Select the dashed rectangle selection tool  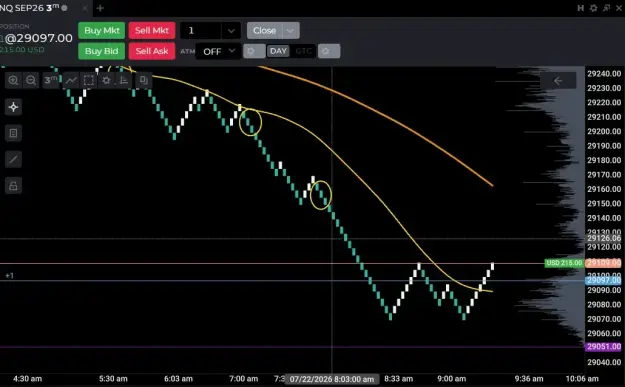click(88, 80)
